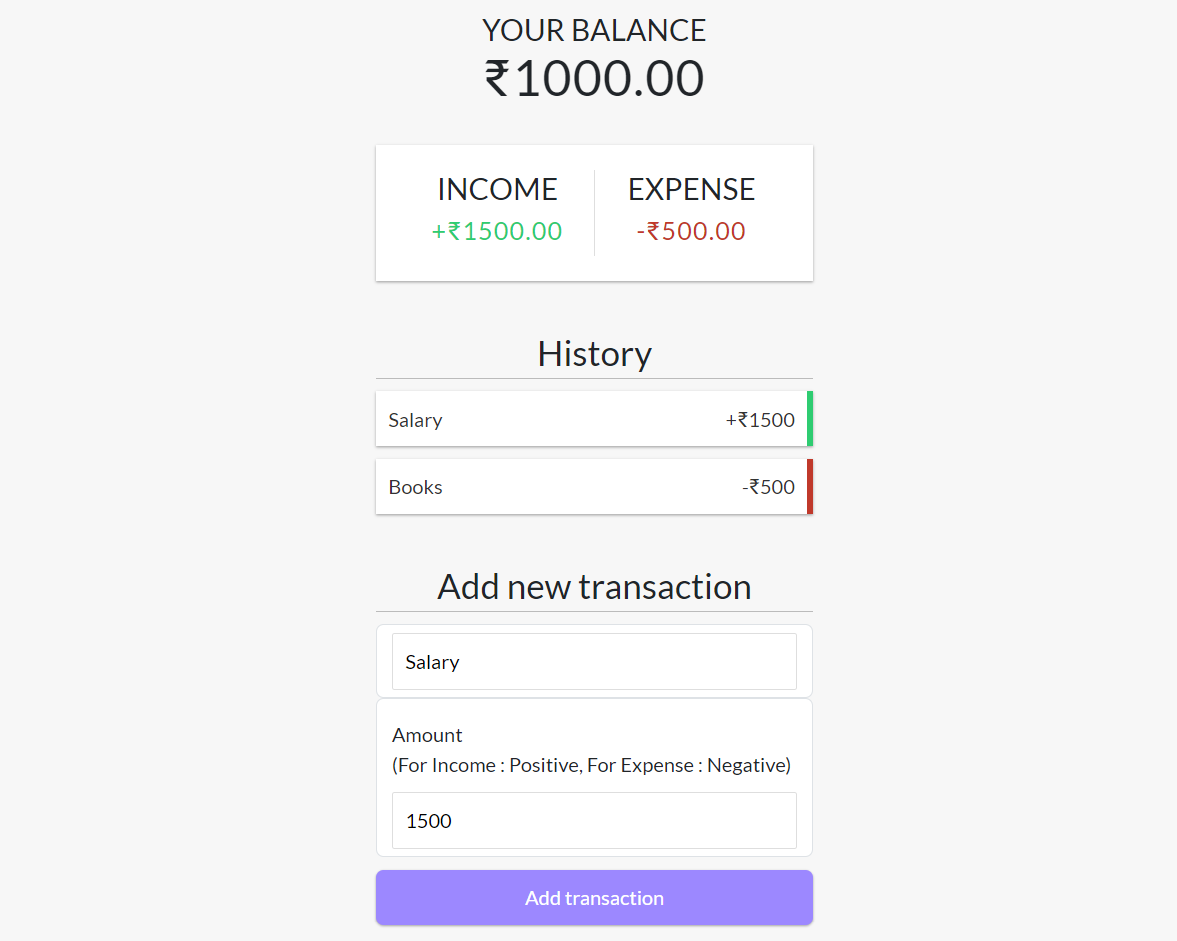Click the Amount input containing 1500
The width and height of the screenshot is (1177, 941).
(x=594, y=820)
